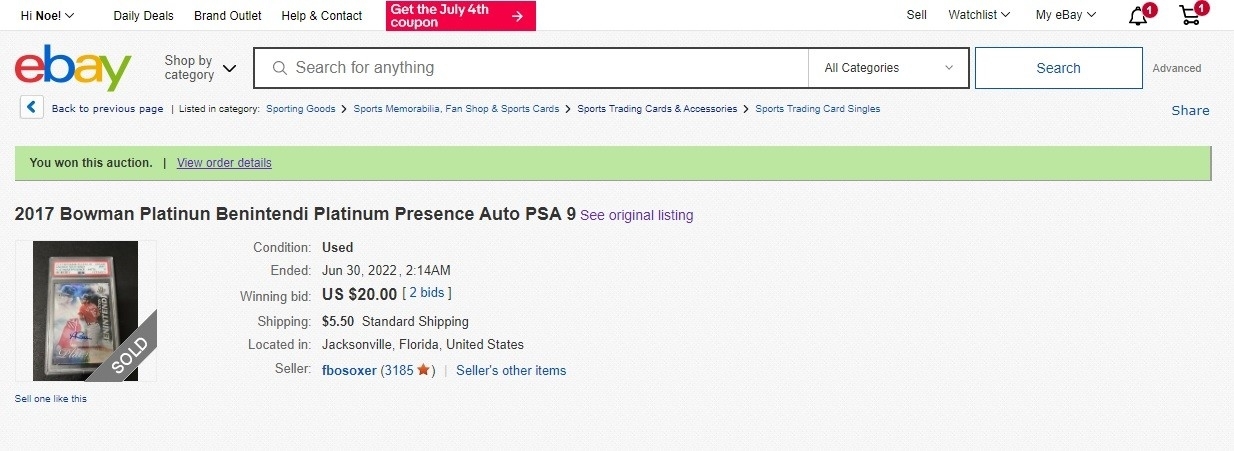Go to Daily Deals

click(143, 15)
